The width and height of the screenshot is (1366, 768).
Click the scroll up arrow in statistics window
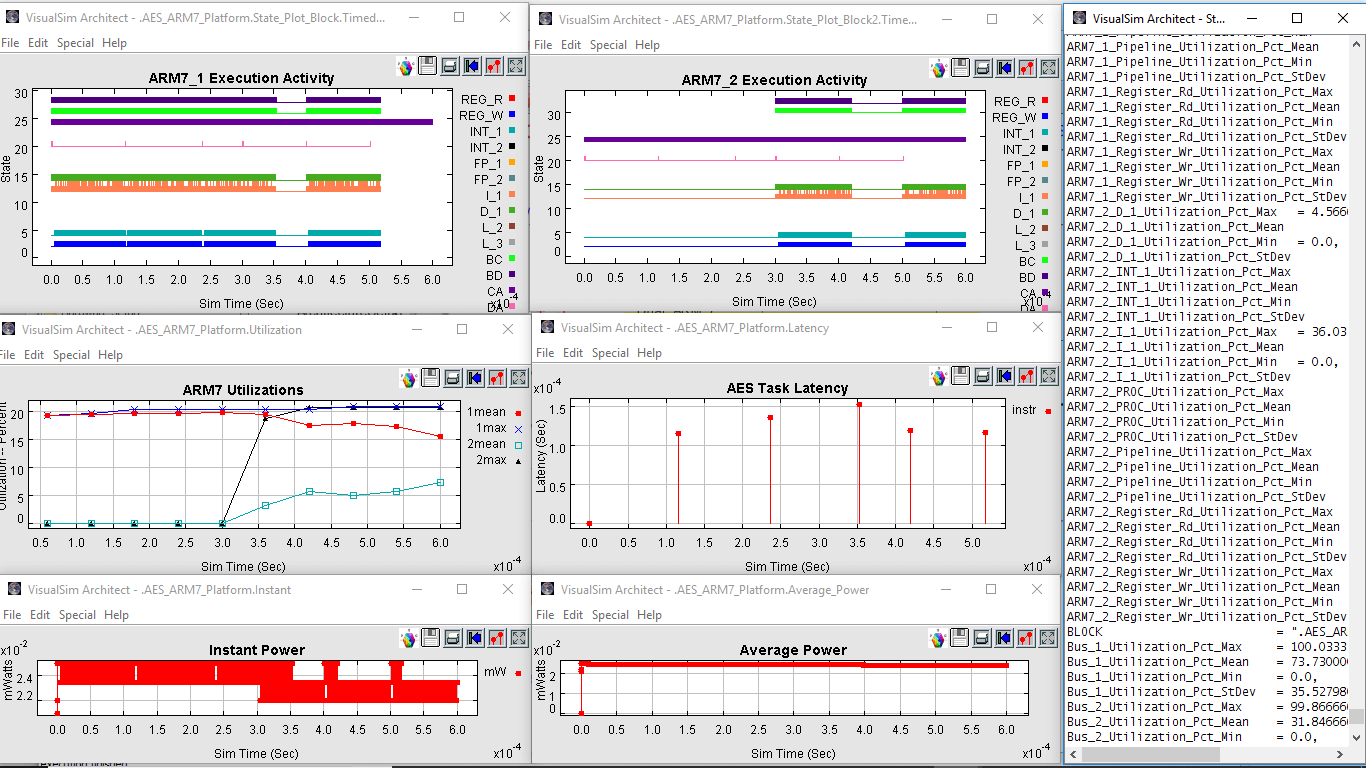[x=1357, y=44]
